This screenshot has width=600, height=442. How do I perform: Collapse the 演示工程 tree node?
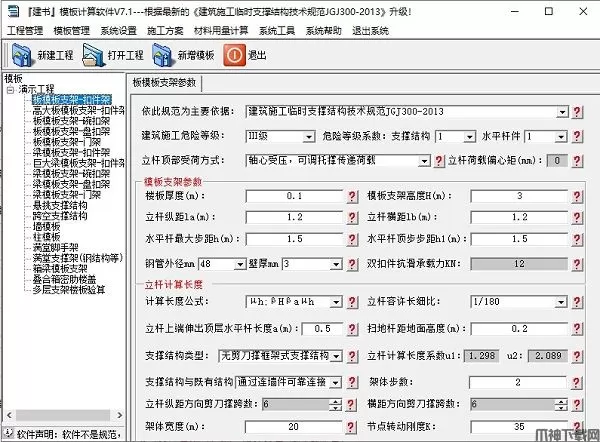tap(10, 90)
